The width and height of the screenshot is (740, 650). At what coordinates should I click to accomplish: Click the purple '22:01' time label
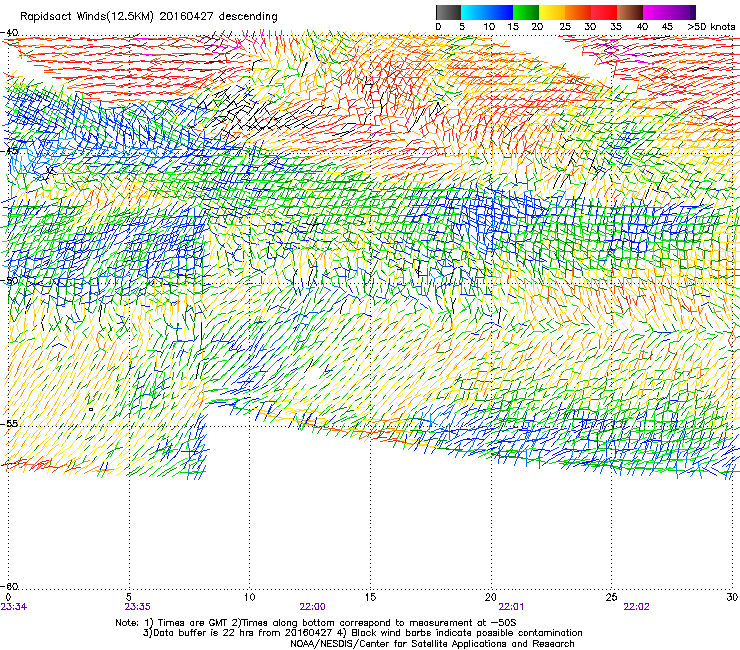click(512, 607)
